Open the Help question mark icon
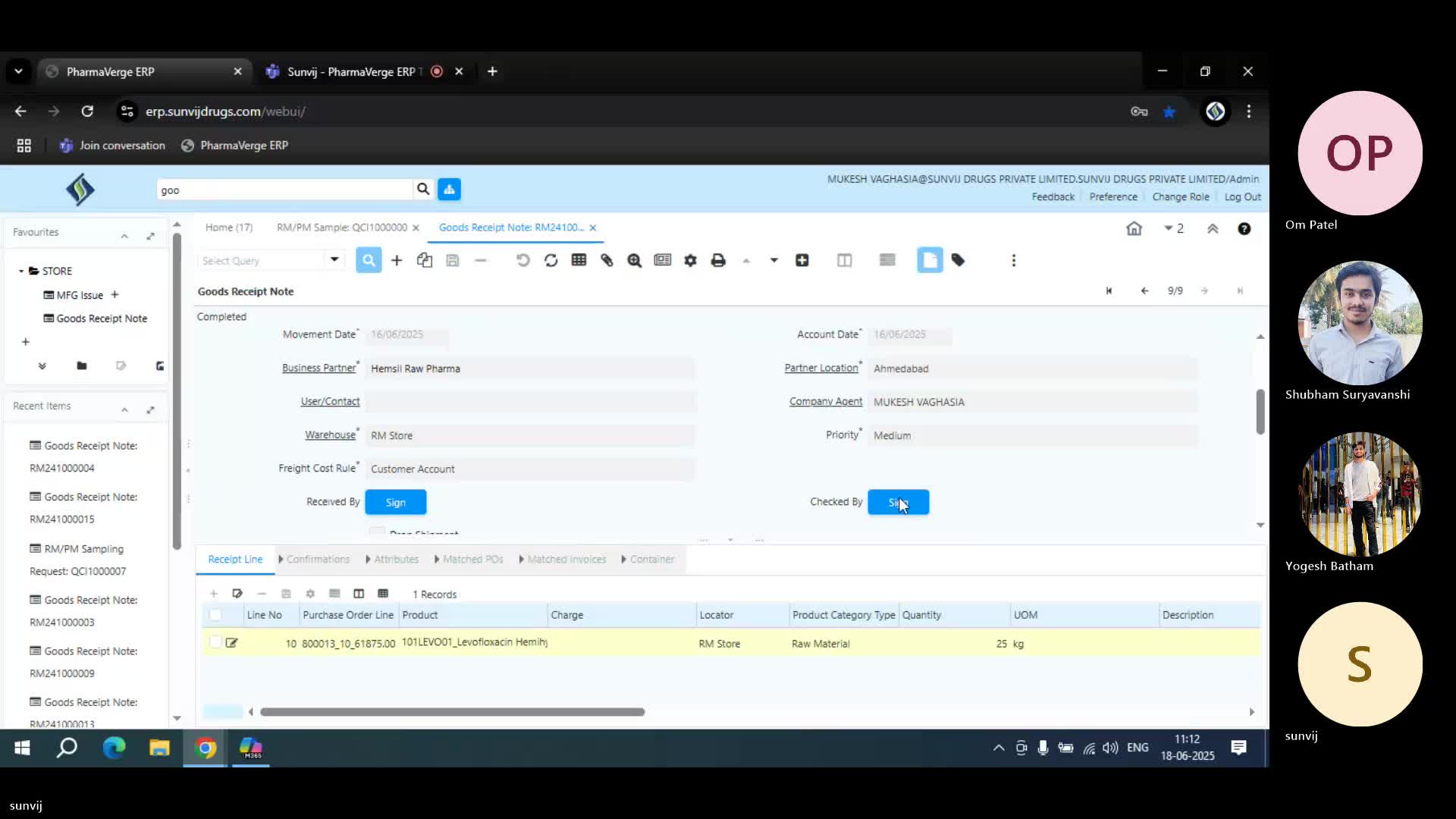 tap(1244, 228)
